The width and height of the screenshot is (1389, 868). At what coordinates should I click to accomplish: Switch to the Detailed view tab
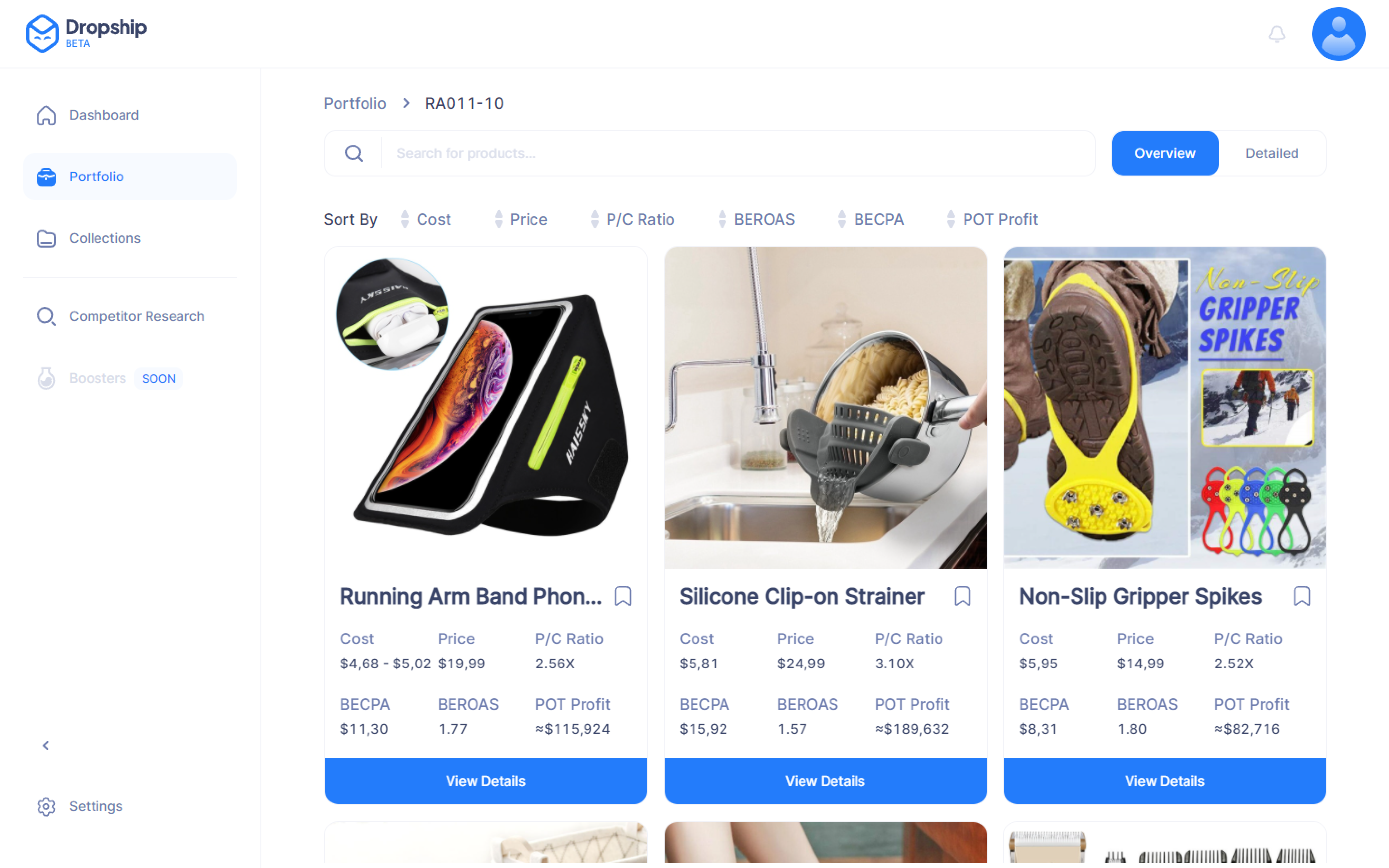1271,153
